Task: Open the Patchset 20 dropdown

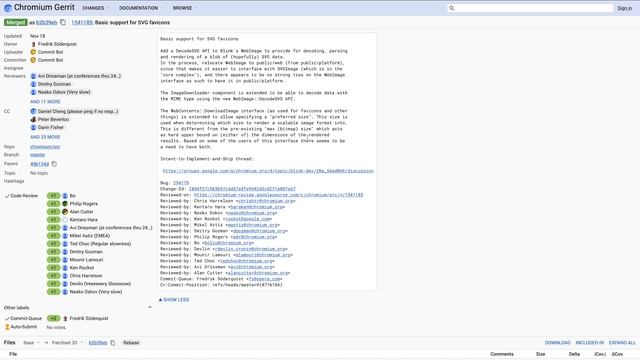Action: [67, 343]
